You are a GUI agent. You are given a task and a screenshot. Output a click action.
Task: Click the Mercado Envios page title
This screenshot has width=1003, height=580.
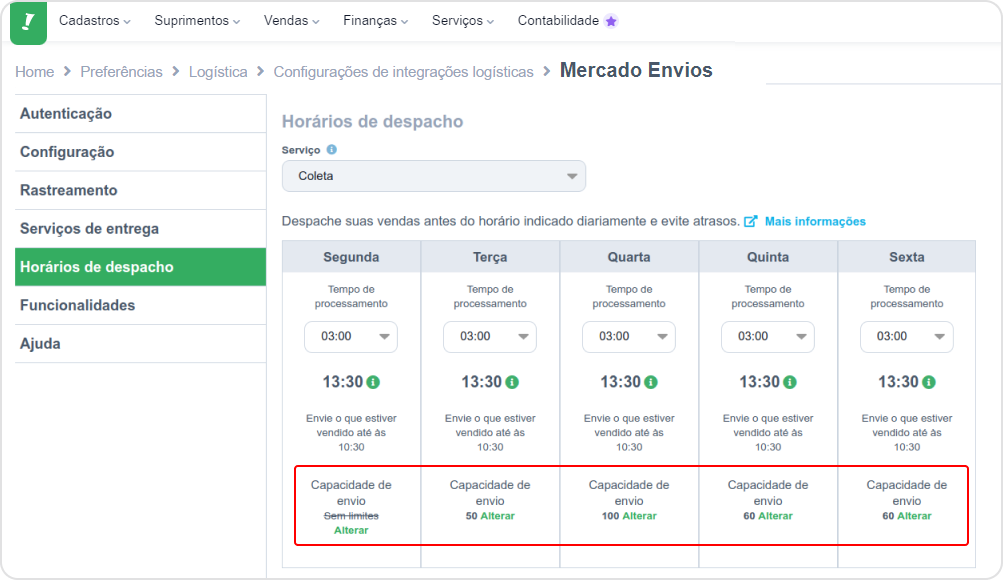[636, 70]
